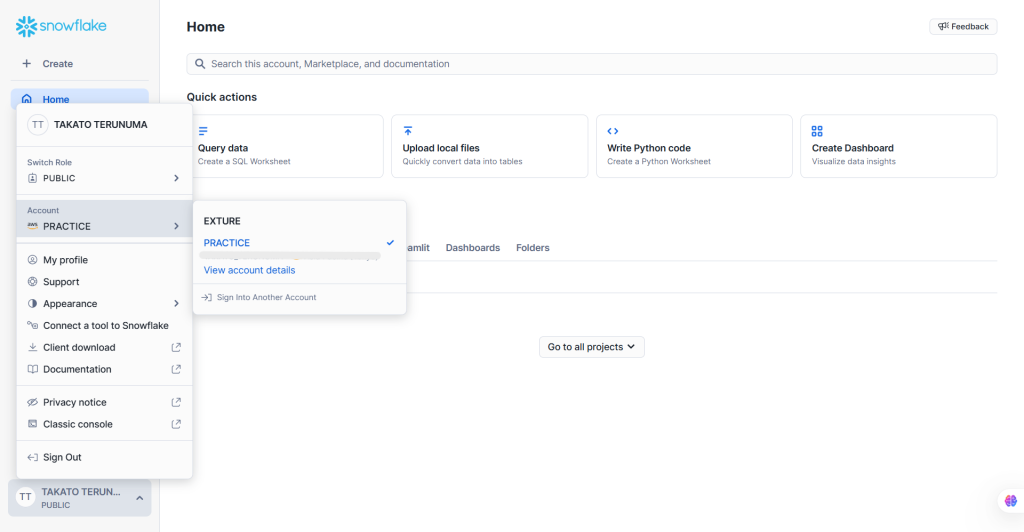Open Support menu item
This screenshot has width=1024, height=532.
tap(104, 281)
